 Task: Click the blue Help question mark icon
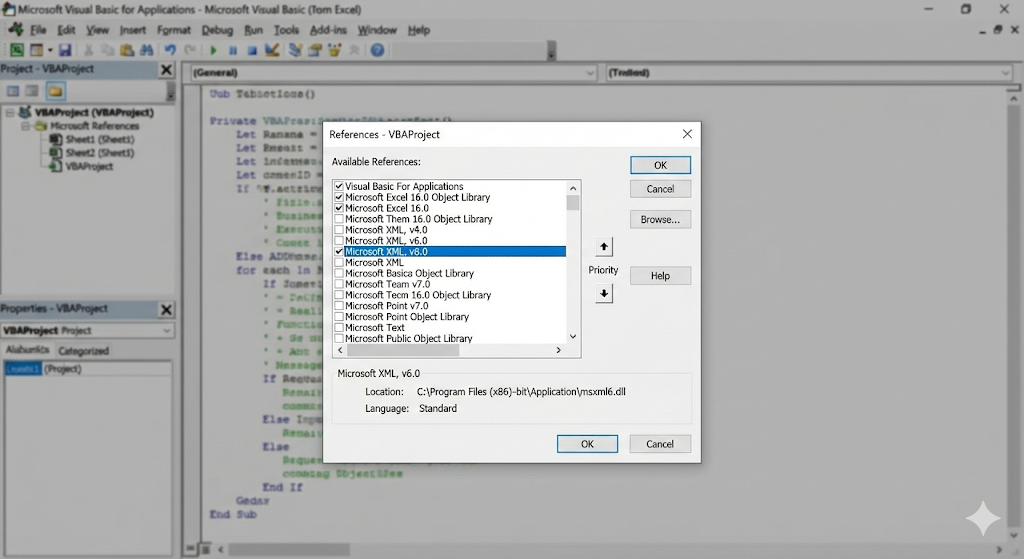(x=377, y=50)
